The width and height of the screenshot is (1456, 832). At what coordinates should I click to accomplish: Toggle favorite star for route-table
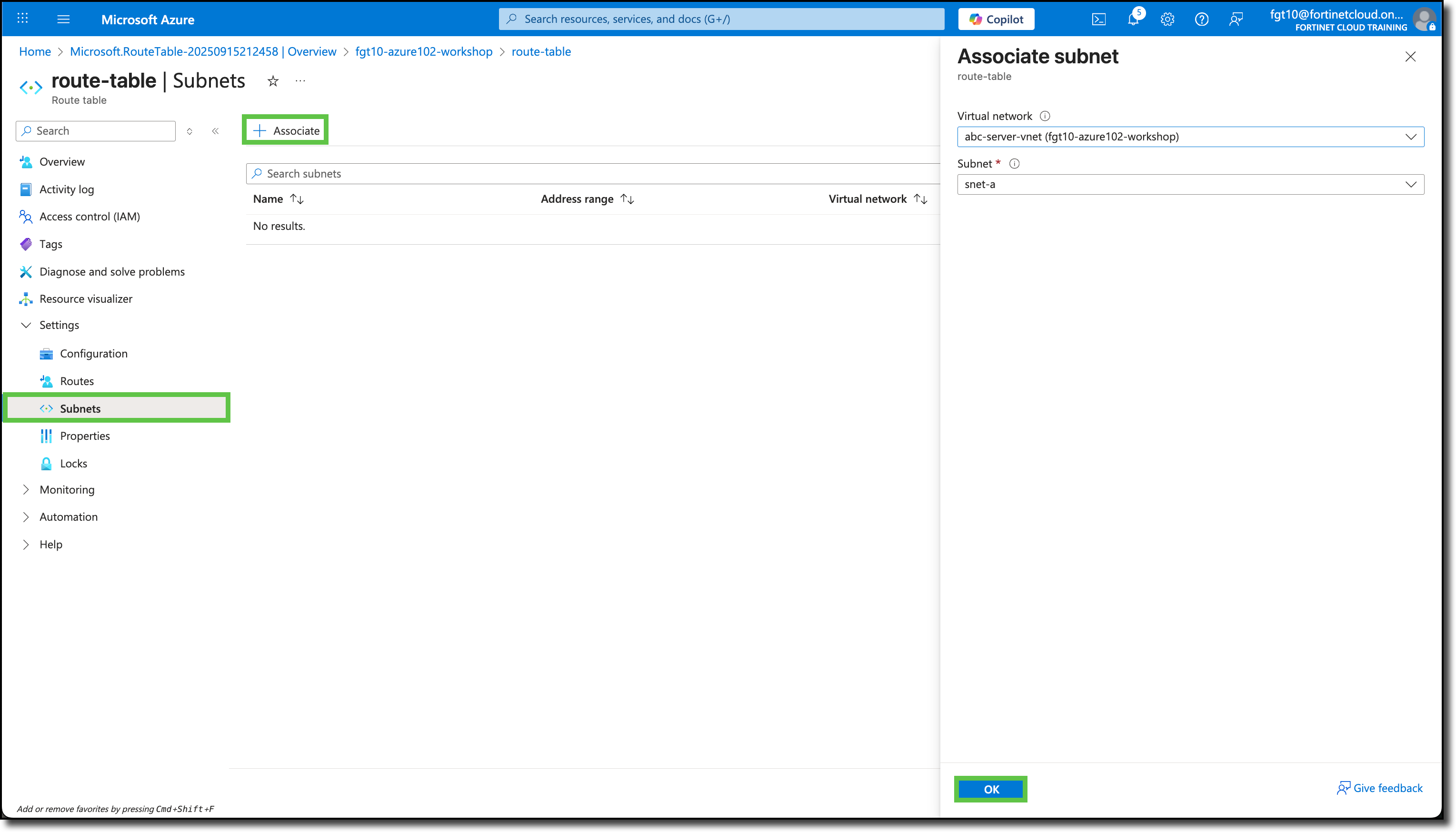(272, 80)
